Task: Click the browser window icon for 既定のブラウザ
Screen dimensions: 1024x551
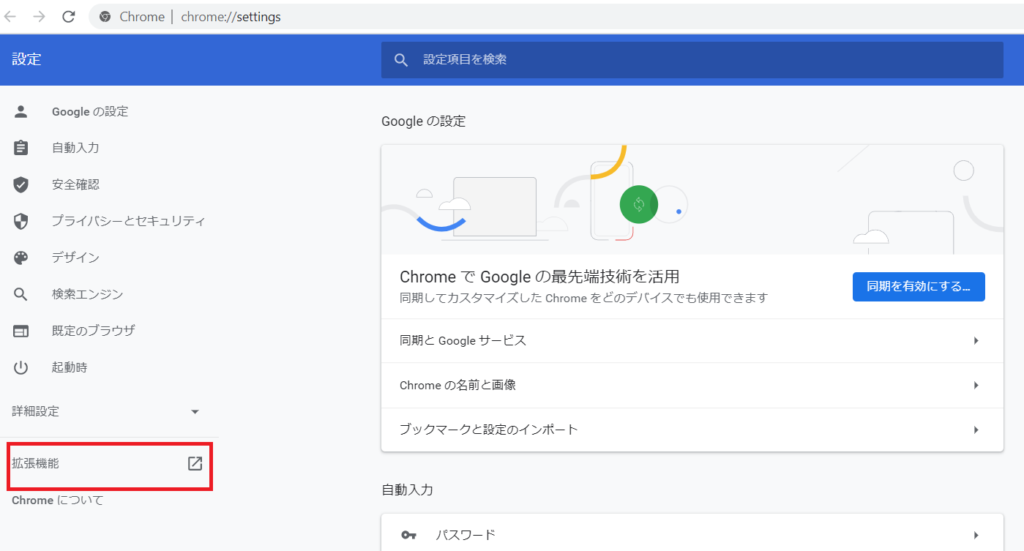Action: 20,331
